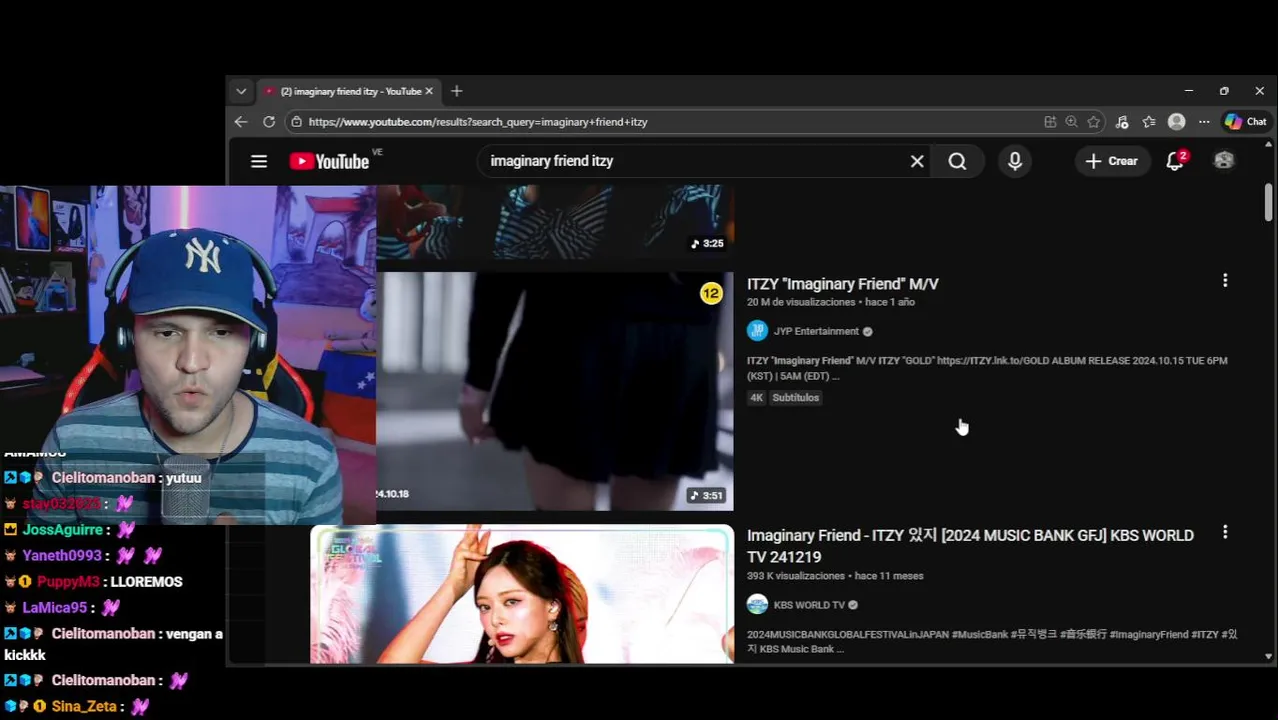Open more options for Music Bank video
This screenshot has height=720, width=1278.
[x=1225, y=533]
